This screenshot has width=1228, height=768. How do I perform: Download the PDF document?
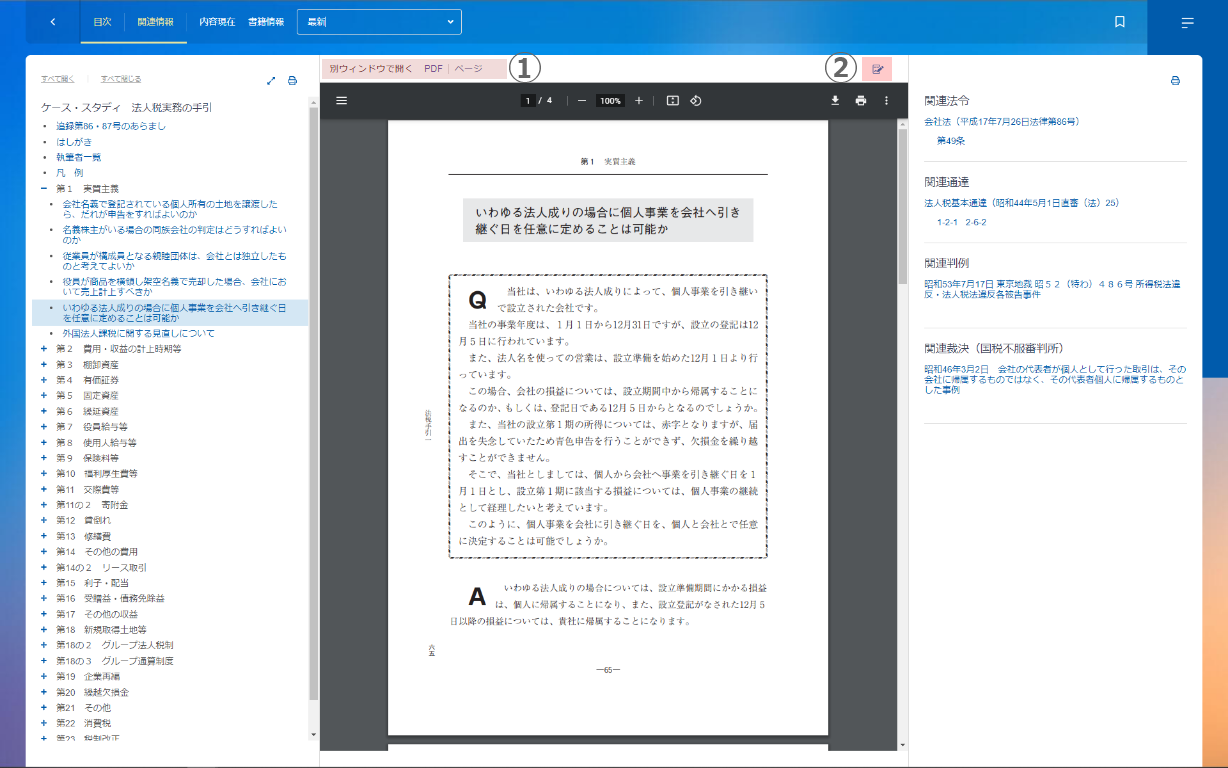(x=835, y=100)
